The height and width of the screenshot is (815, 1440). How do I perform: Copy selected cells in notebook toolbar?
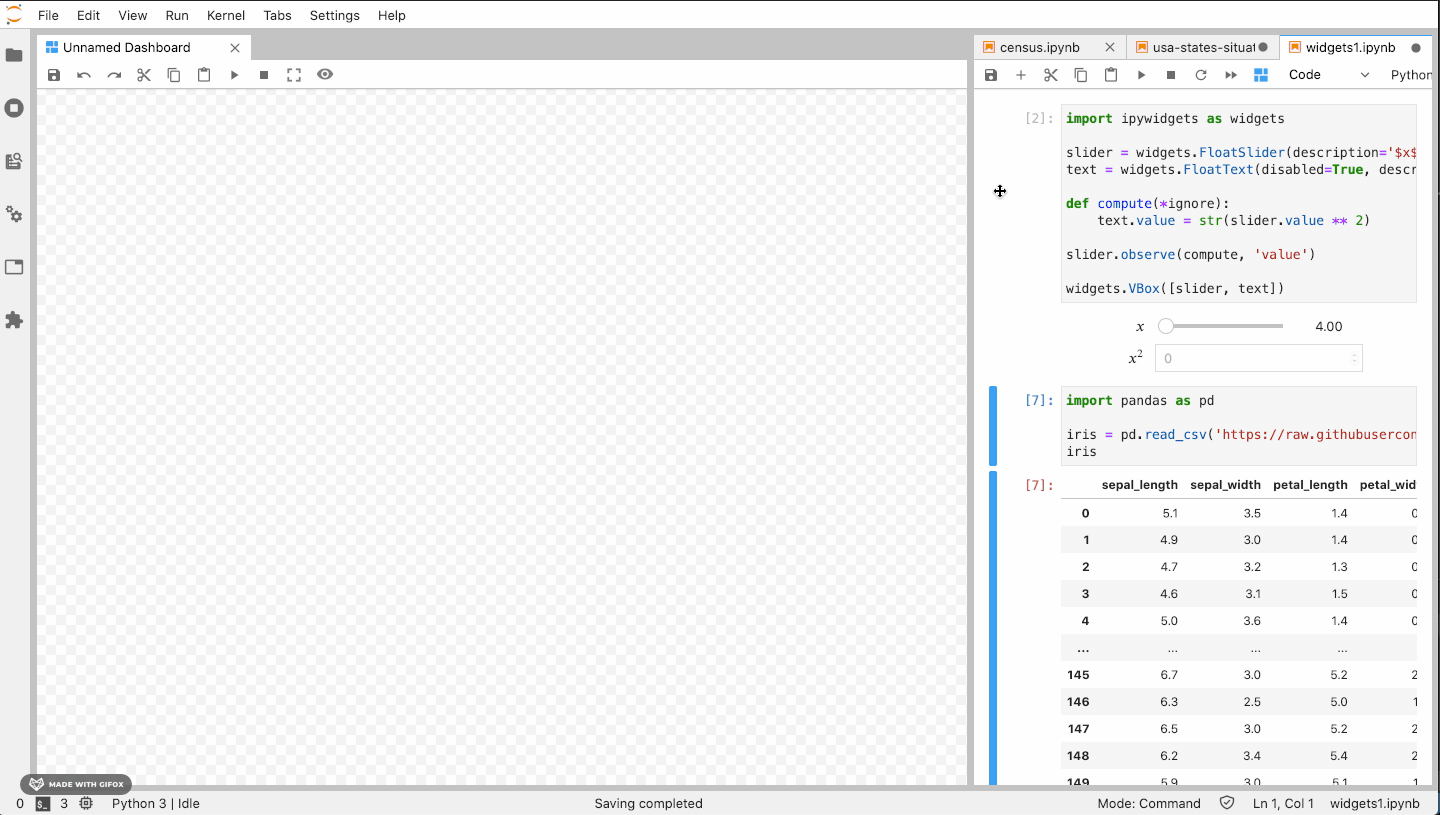(x=1081, y=75)
